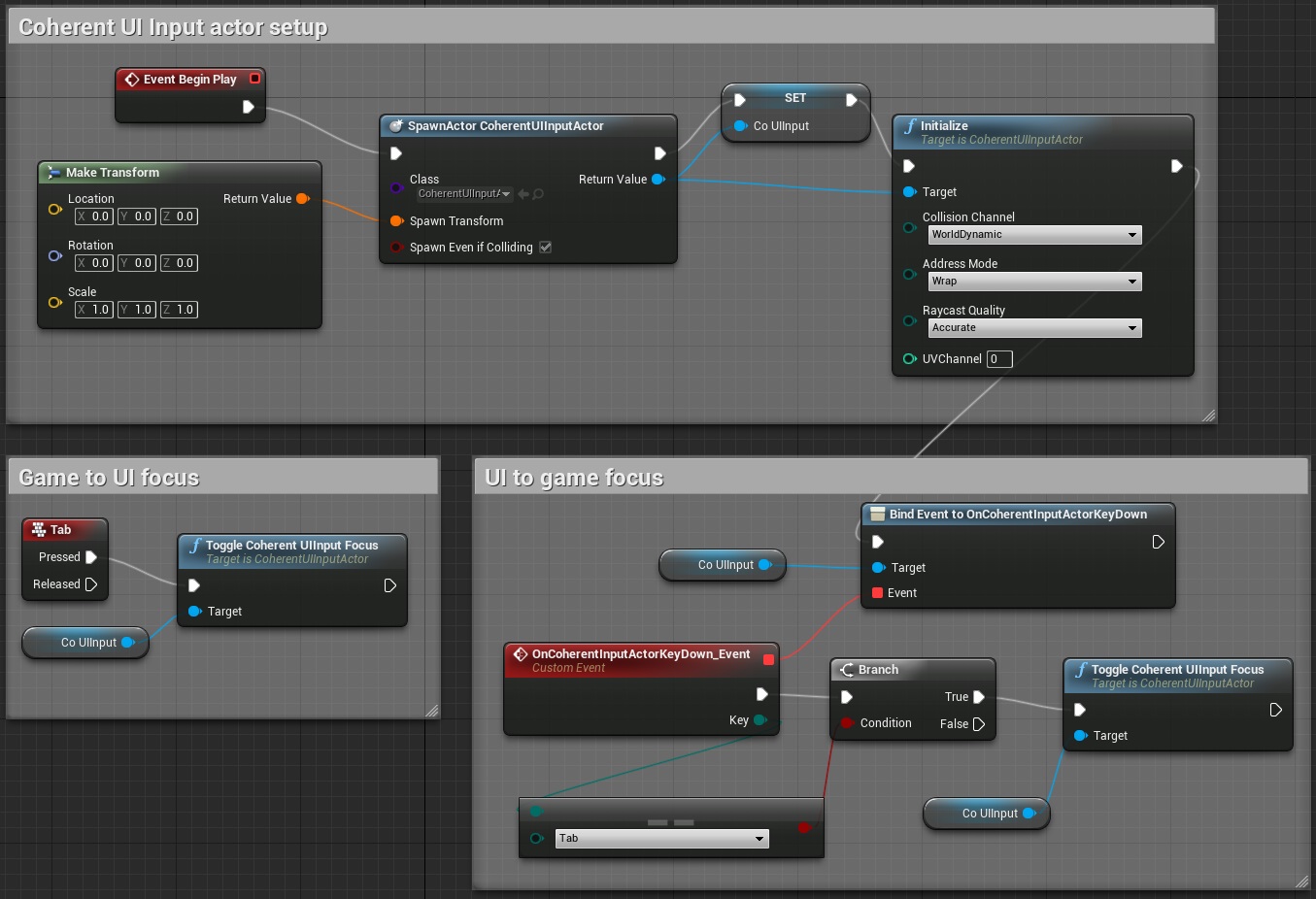This screenshot has width=1316, height=899.
Task: Click the UI to game focus resize handle
Action: [1301, 881]
